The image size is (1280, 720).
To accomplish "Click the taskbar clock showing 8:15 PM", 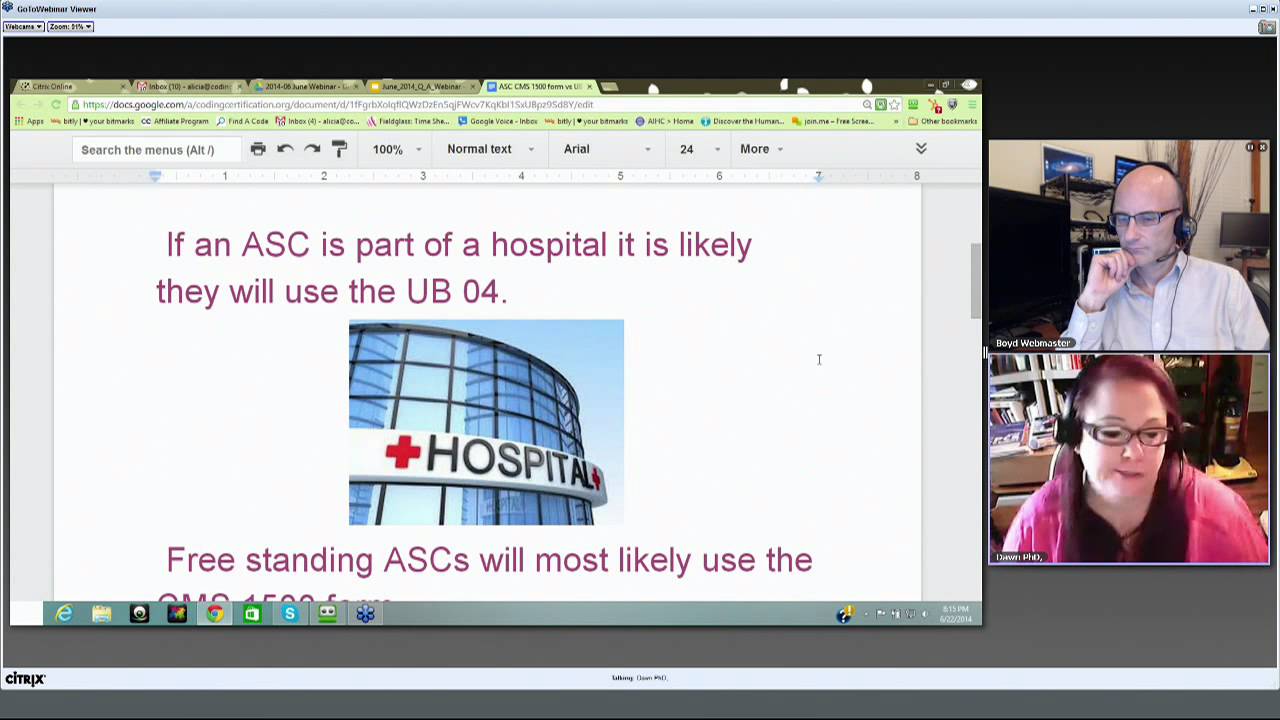I will click(955, 613).
